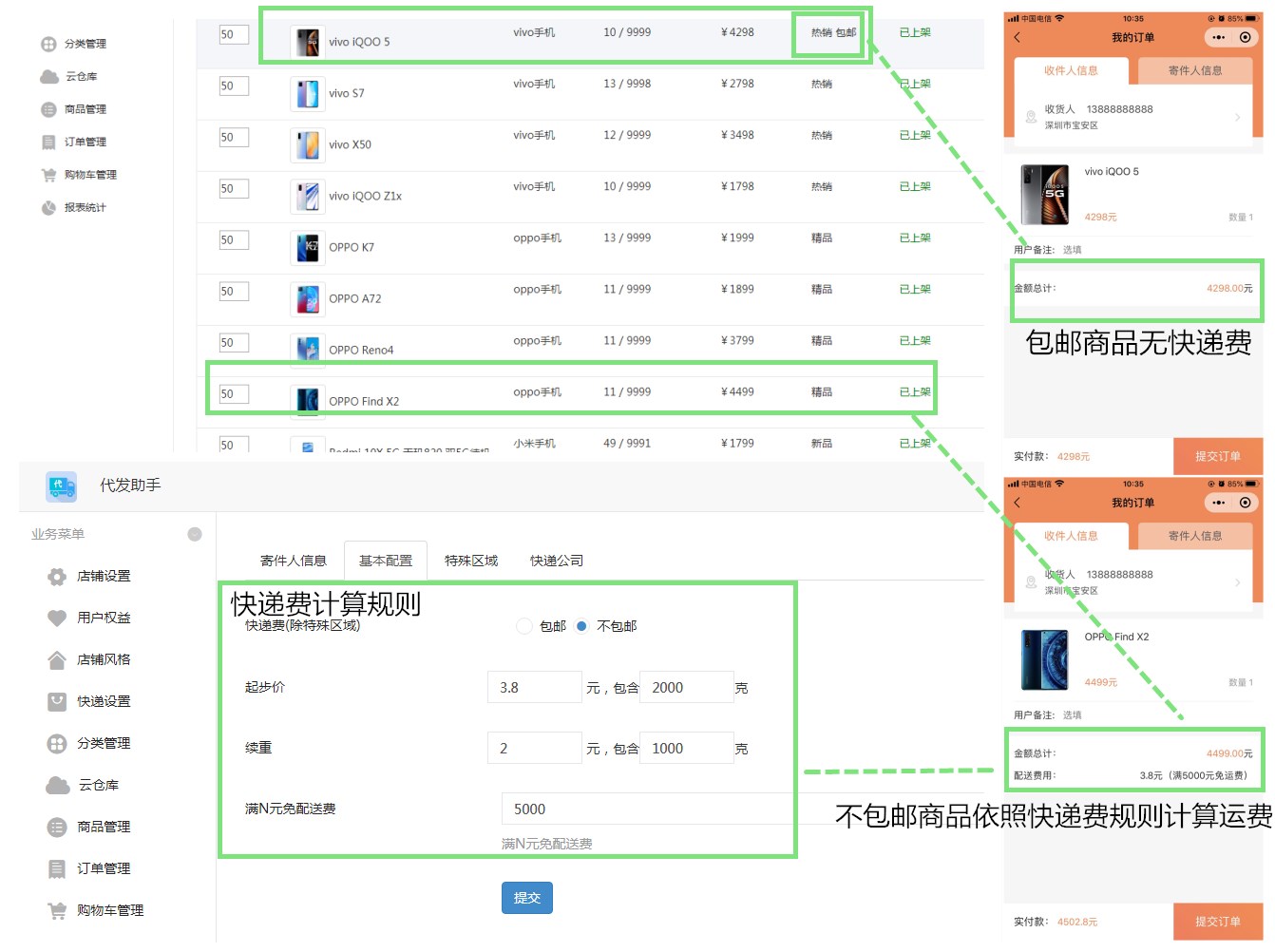
Task: Collapse the 业务菜单 sidebar toggle
Action: 195,535
